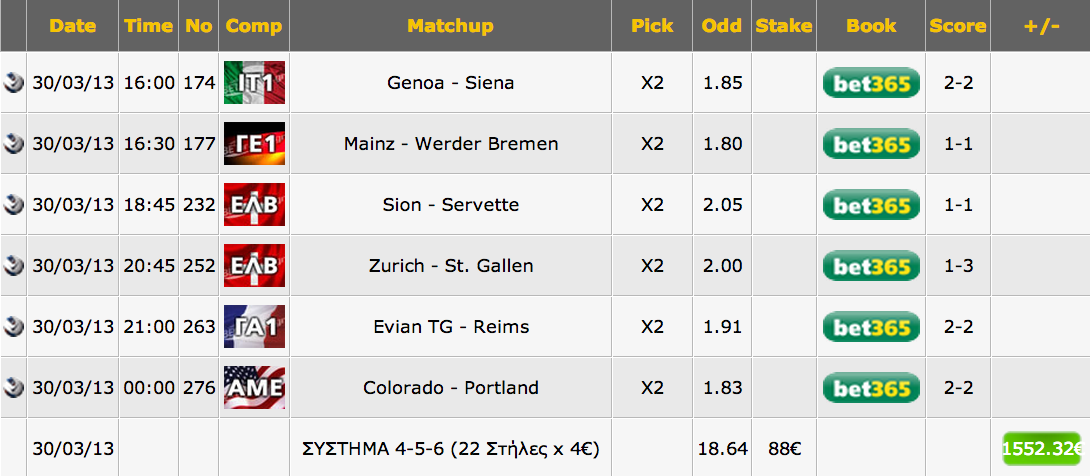The height and width of the screenshot is (476, 1090).
Task: Click the green 1552.32€ profit badge
Action: [x=1041, y=448]
